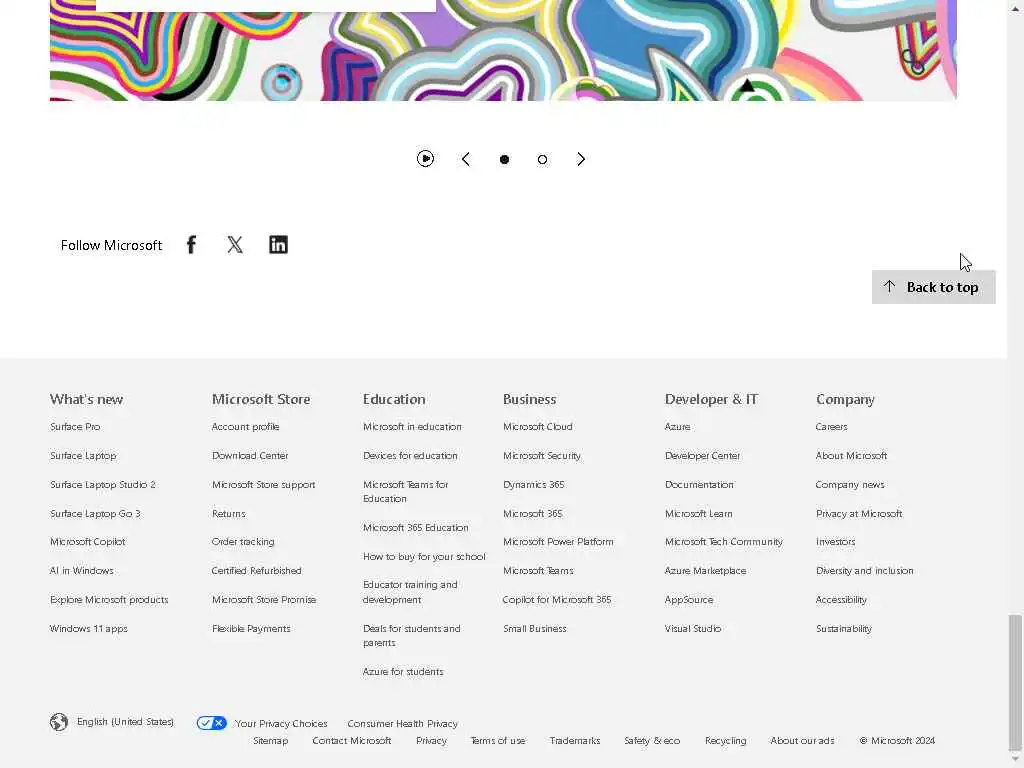Open Flexible Payments link
1024x768 pixels.
[251, 628]
